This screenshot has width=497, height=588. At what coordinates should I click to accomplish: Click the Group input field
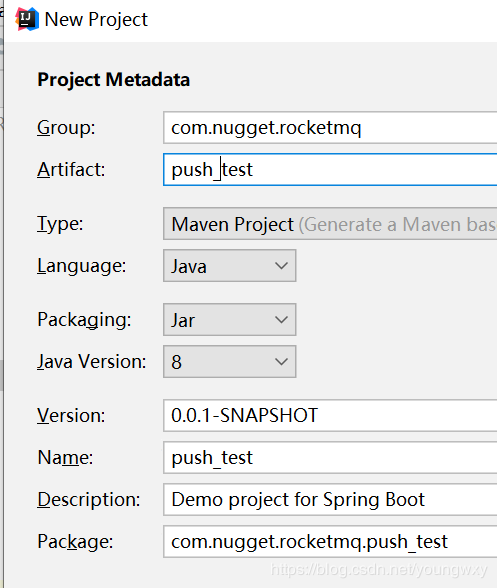tap(330, 128)
